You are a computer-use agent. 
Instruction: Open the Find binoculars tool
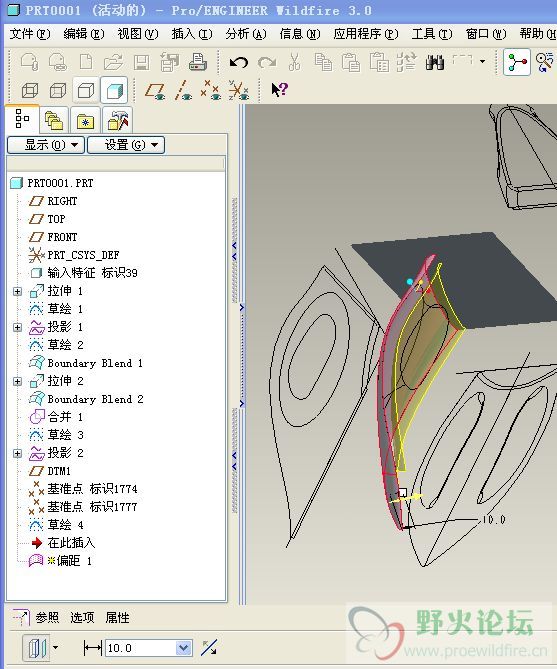click(x=435, y=62)
